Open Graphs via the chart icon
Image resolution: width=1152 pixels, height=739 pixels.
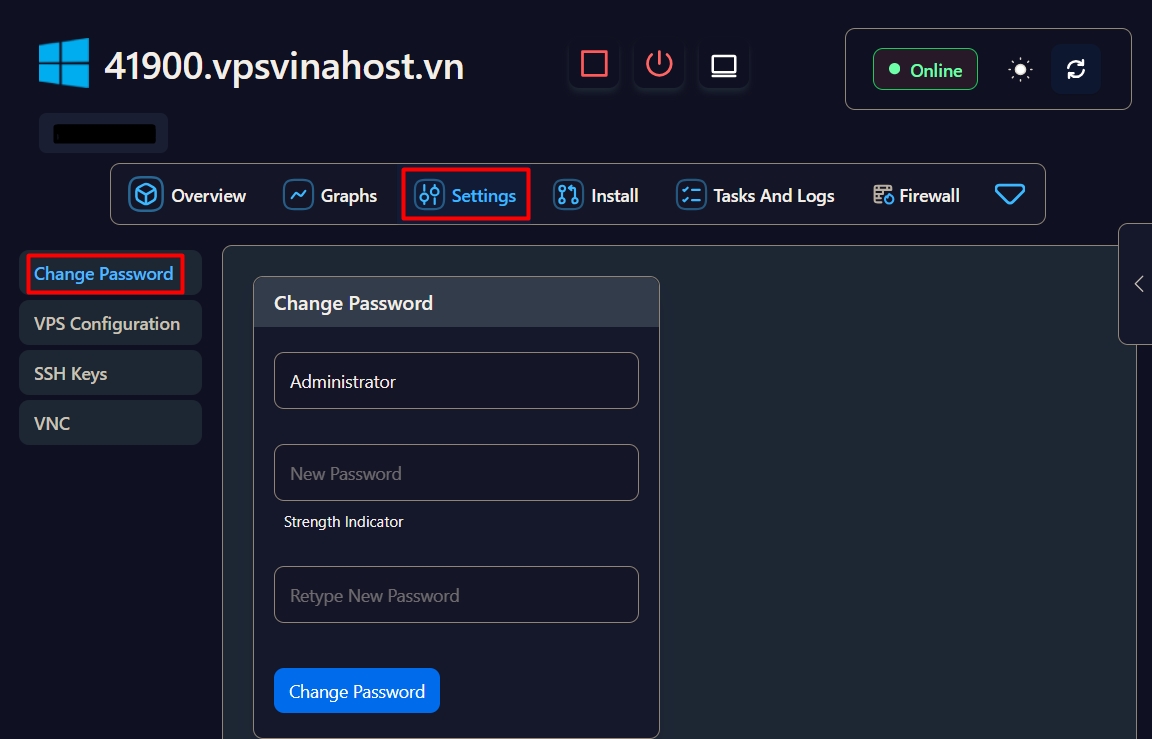pyautogui.click(x=298, y=194)
